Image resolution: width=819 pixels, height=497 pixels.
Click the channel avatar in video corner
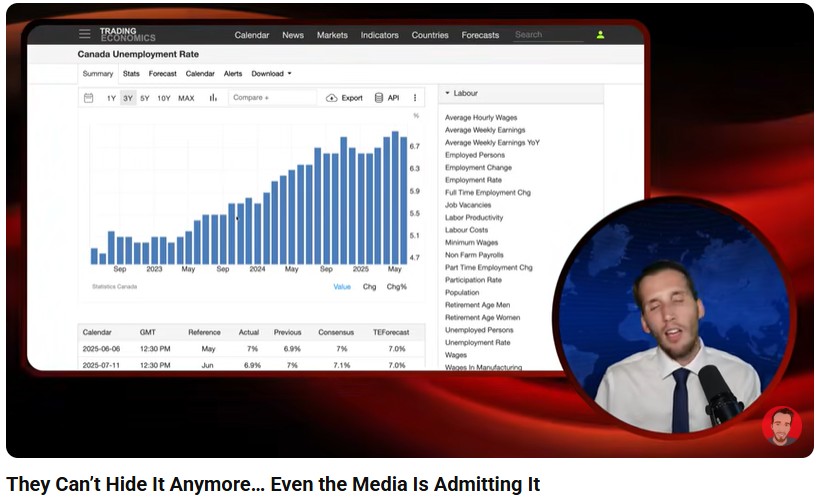(781, 426)
